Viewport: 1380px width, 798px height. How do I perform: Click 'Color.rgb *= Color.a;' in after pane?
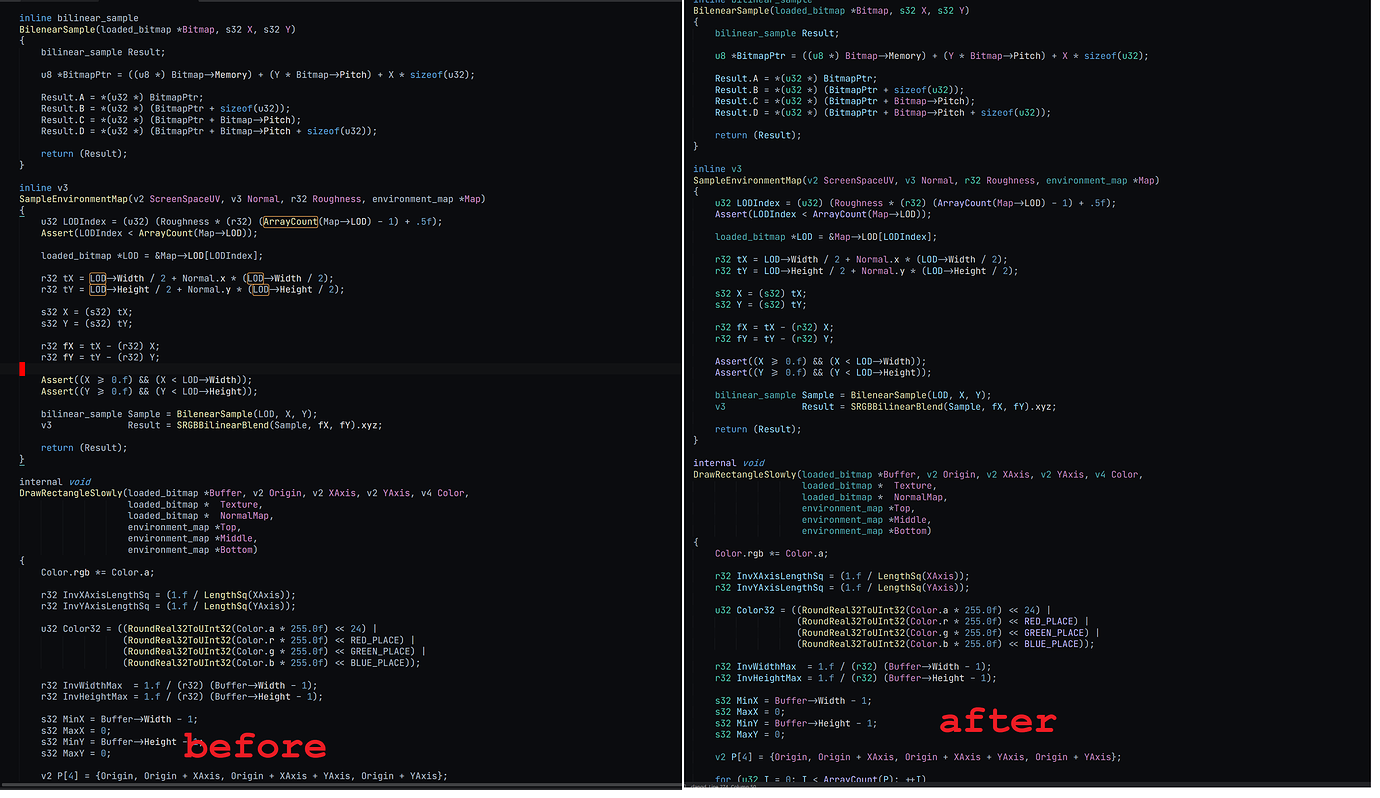pyautogui.click(x=772, y=554)
